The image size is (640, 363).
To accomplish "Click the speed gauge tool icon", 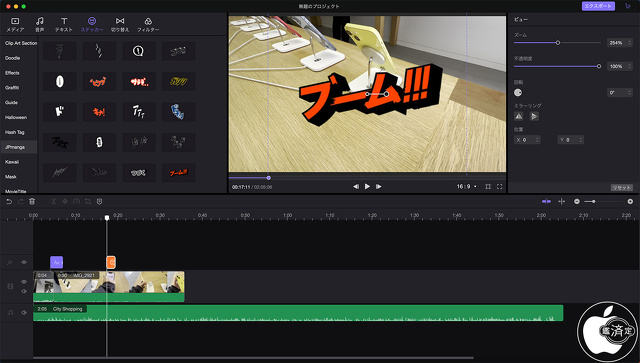I will click(x=76, y=201).
